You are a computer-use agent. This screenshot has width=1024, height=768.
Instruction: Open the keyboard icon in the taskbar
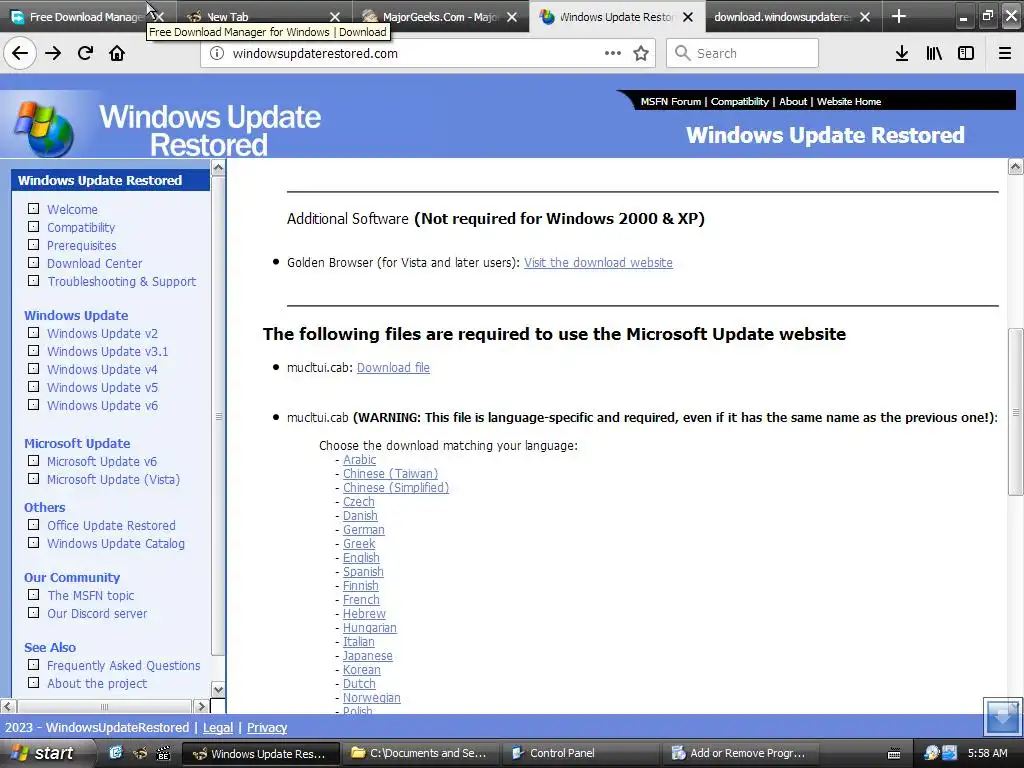[894, 754]
